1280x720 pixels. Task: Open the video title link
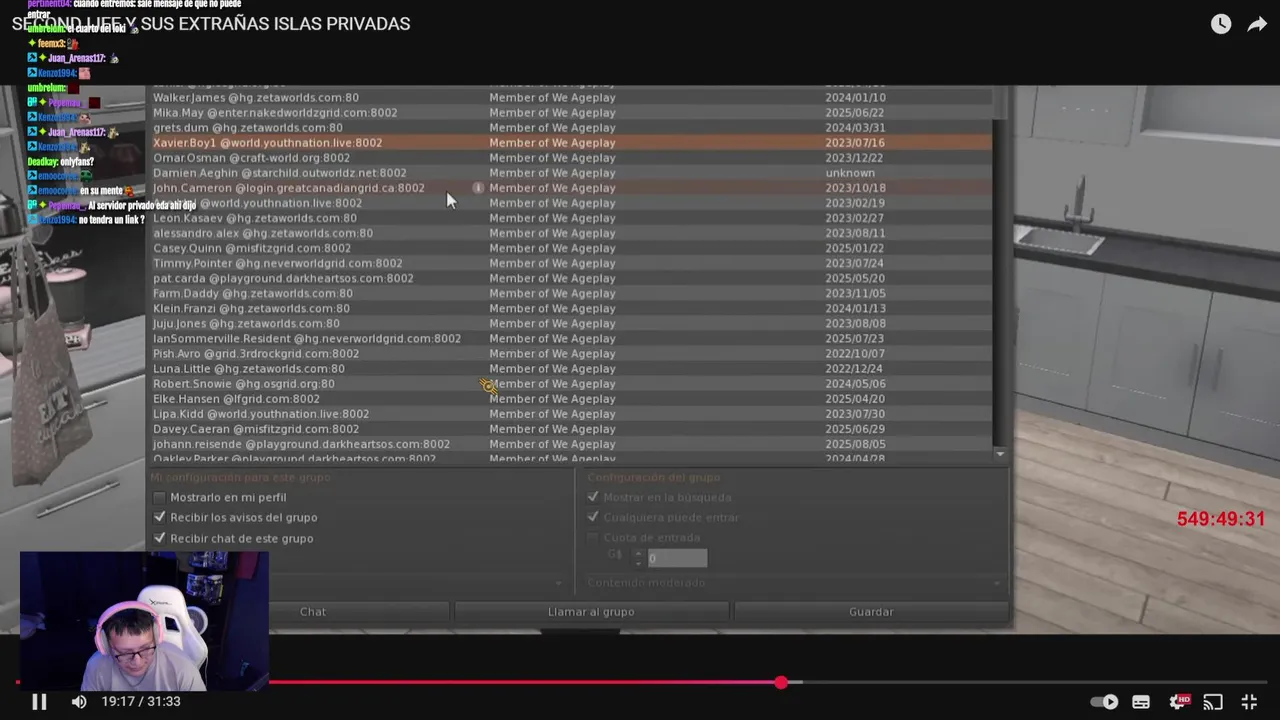click(x=211, y=24)
